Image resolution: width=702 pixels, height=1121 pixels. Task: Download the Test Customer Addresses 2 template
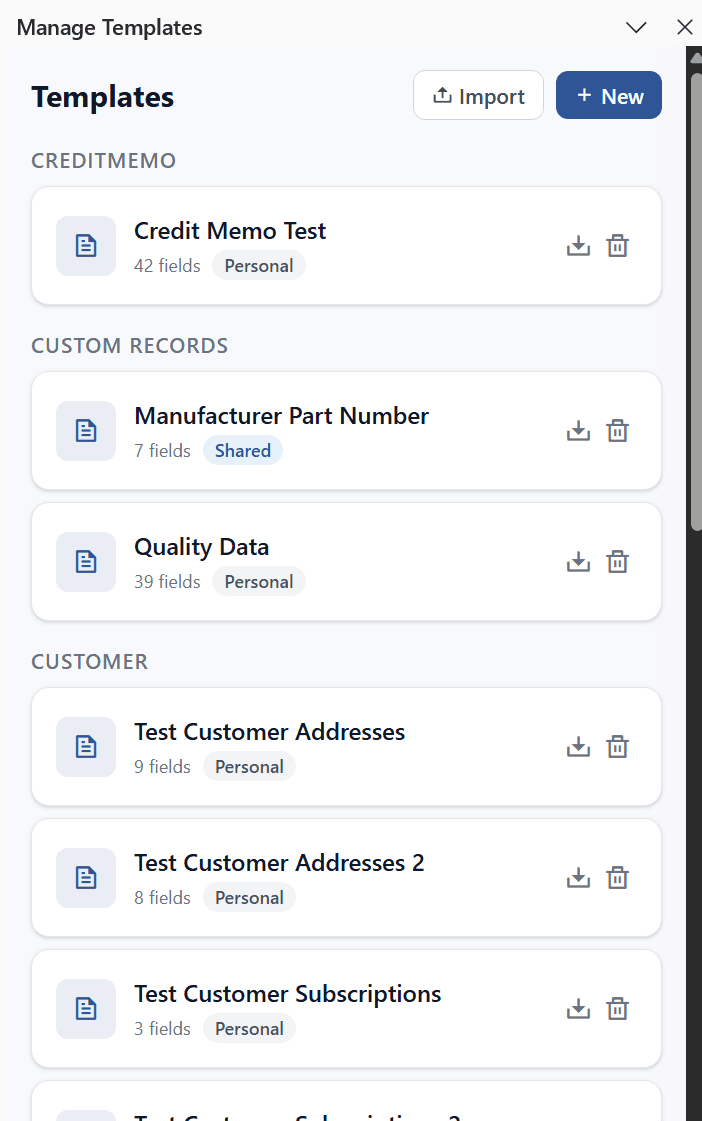point(578,878)
